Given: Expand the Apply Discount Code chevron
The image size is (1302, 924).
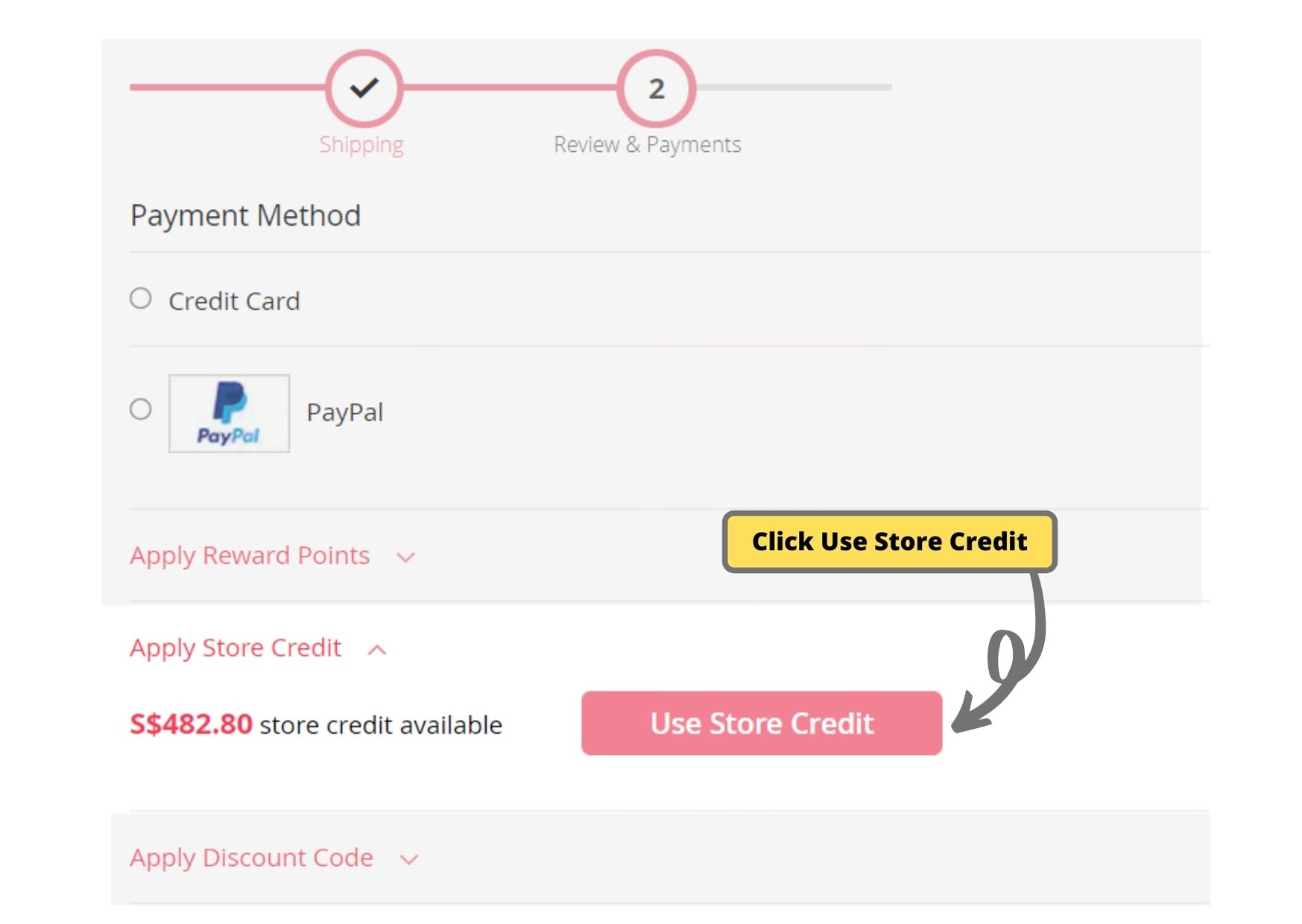Looking at the screenshot, I should pos(408,860).
